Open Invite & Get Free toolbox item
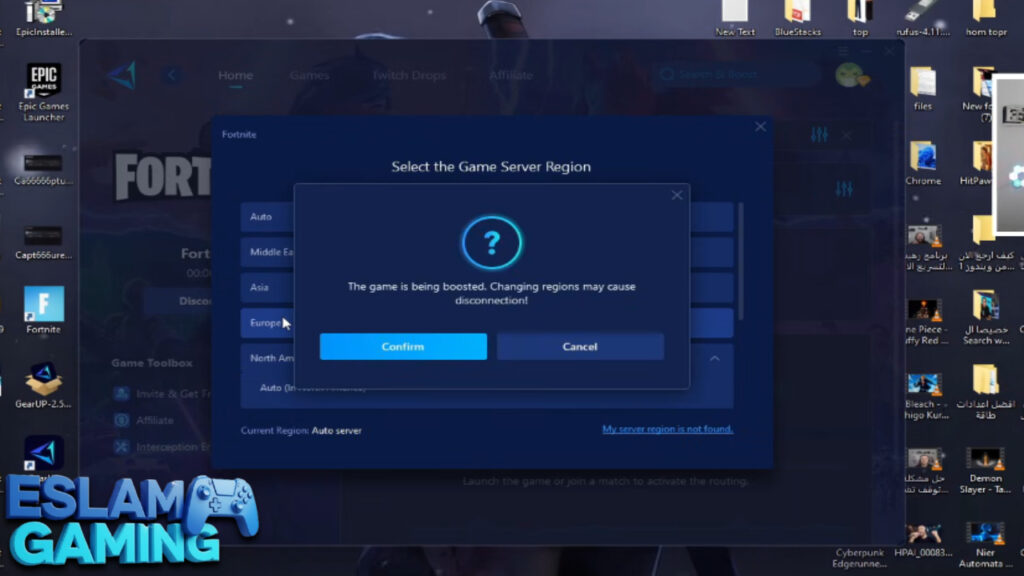The width and height of the screenshot is (1024, 576). coord(162,394)
